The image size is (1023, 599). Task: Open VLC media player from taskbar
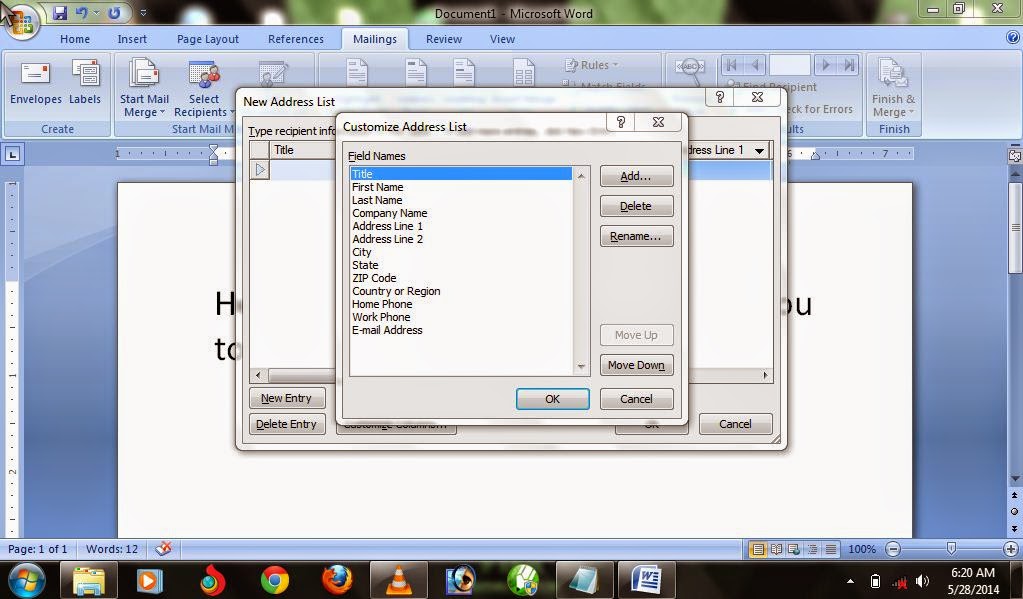(399, 580)
